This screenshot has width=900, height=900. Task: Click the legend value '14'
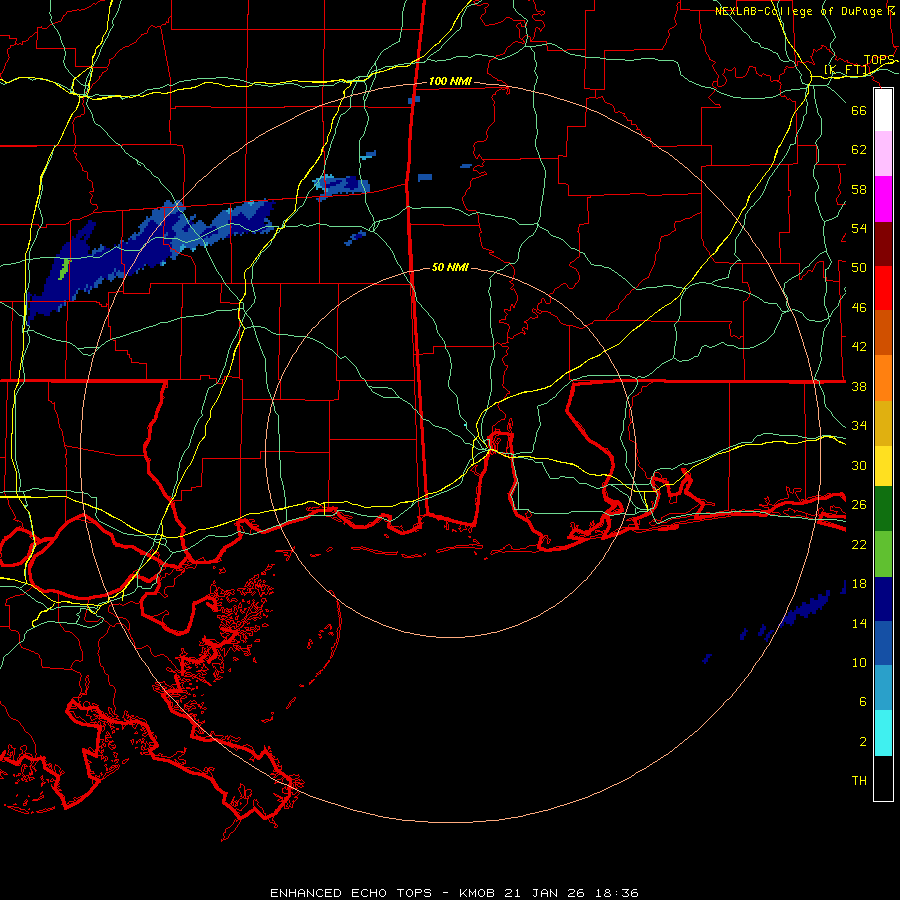click(x=859, y=623)
